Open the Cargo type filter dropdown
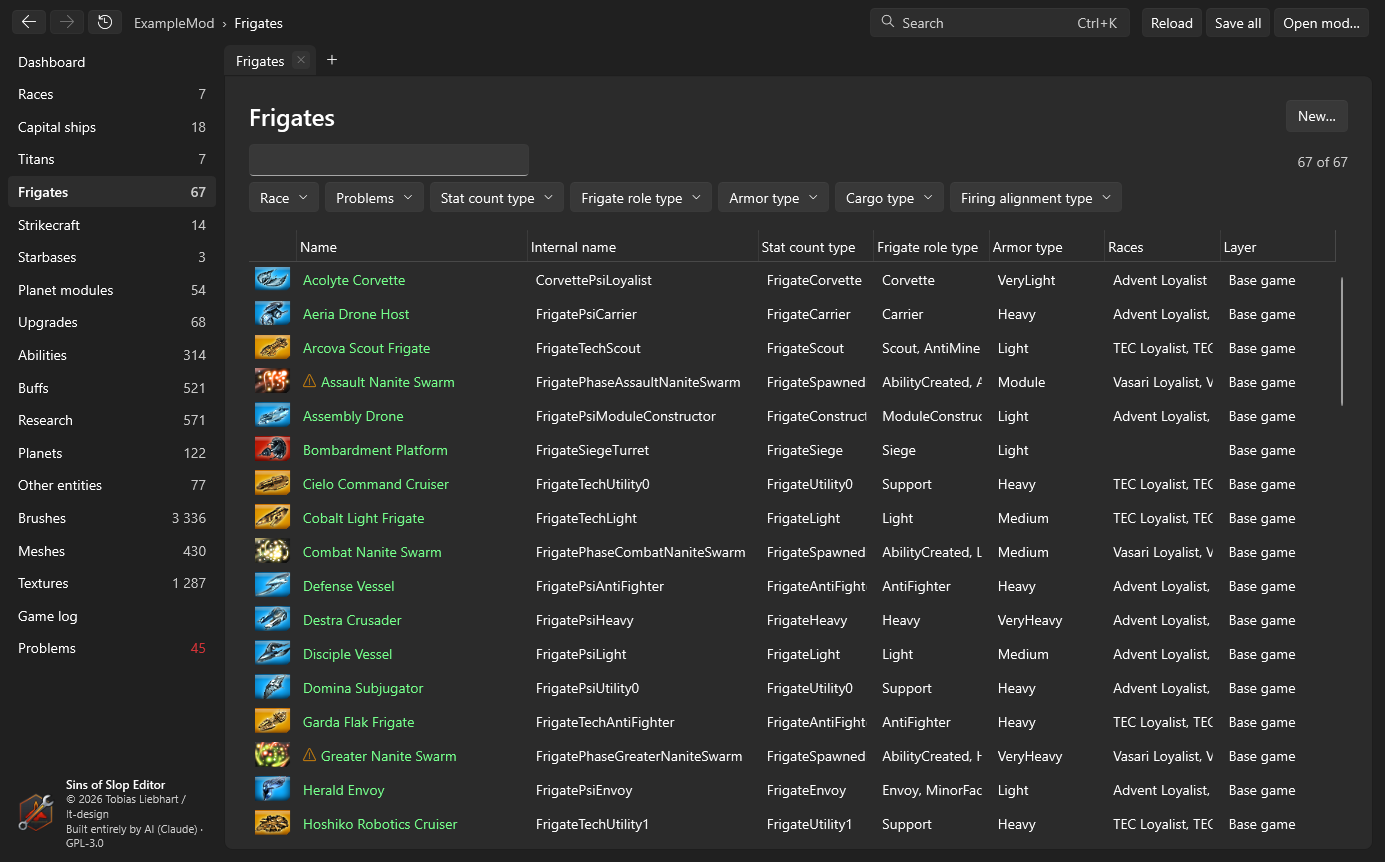 pos(890,198)
